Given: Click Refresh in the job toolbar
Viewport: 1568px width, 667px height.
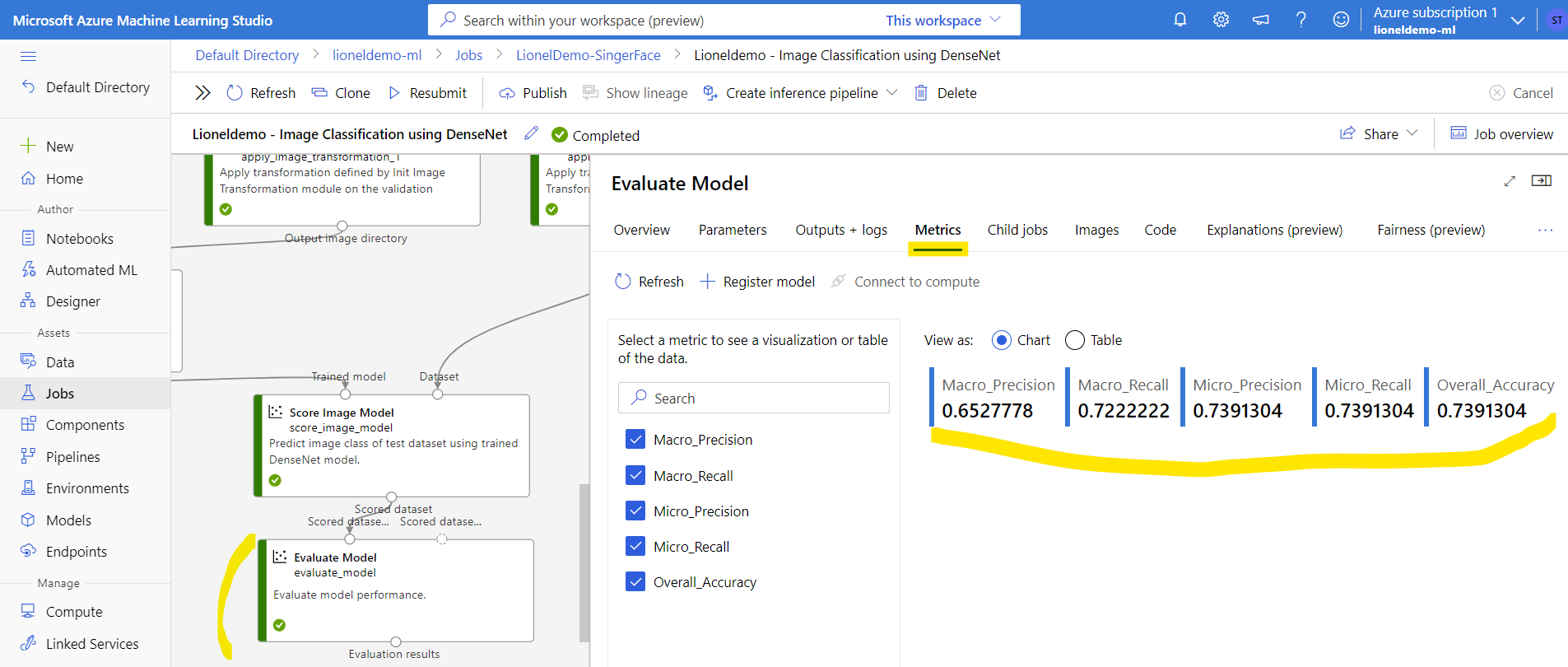Looking at the screenshot, I should click(x=261, y=93).
